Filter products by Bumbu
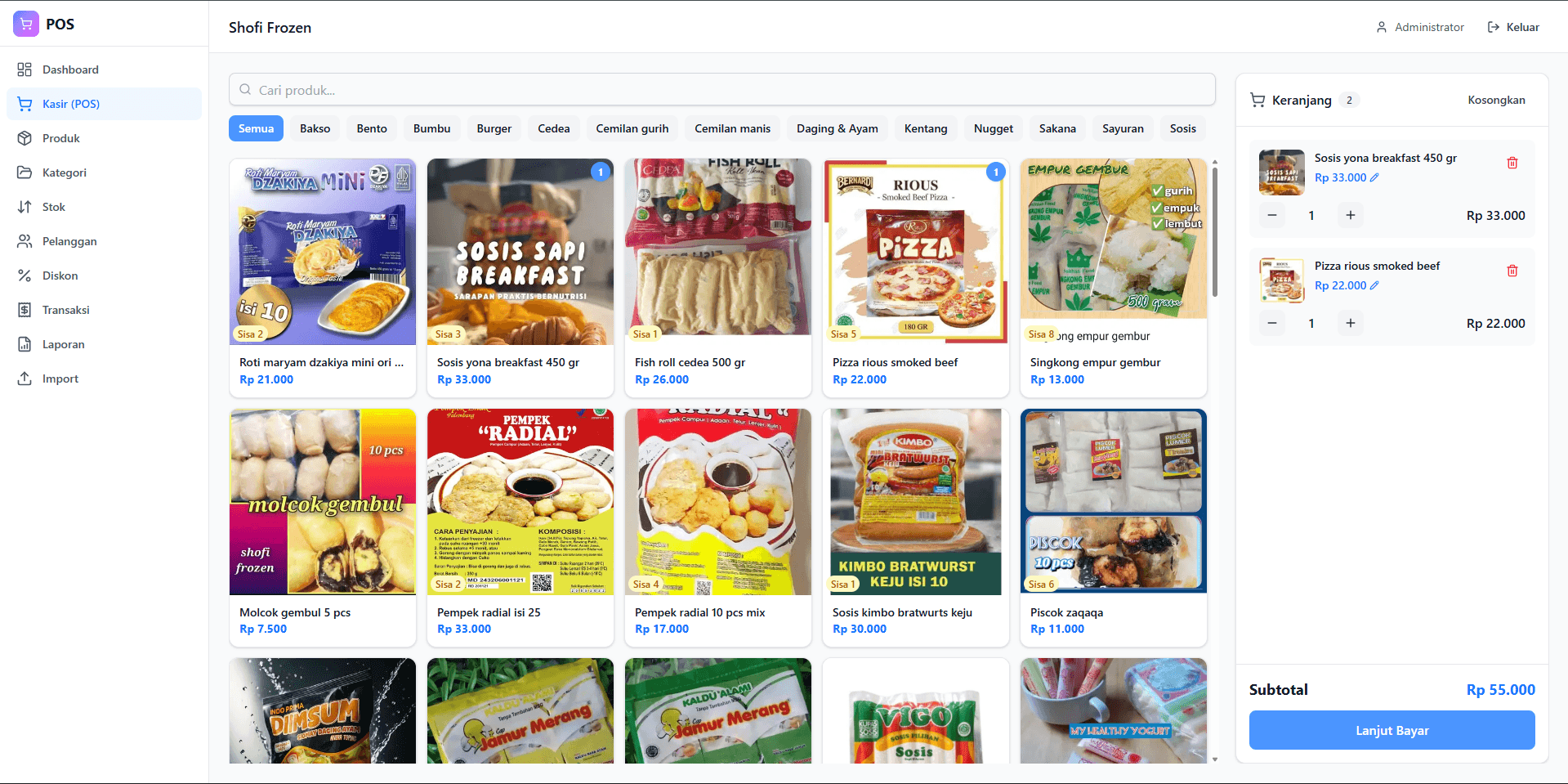Image resolution: width=1568 pixels, height=784 pixels. click(431, 128)
